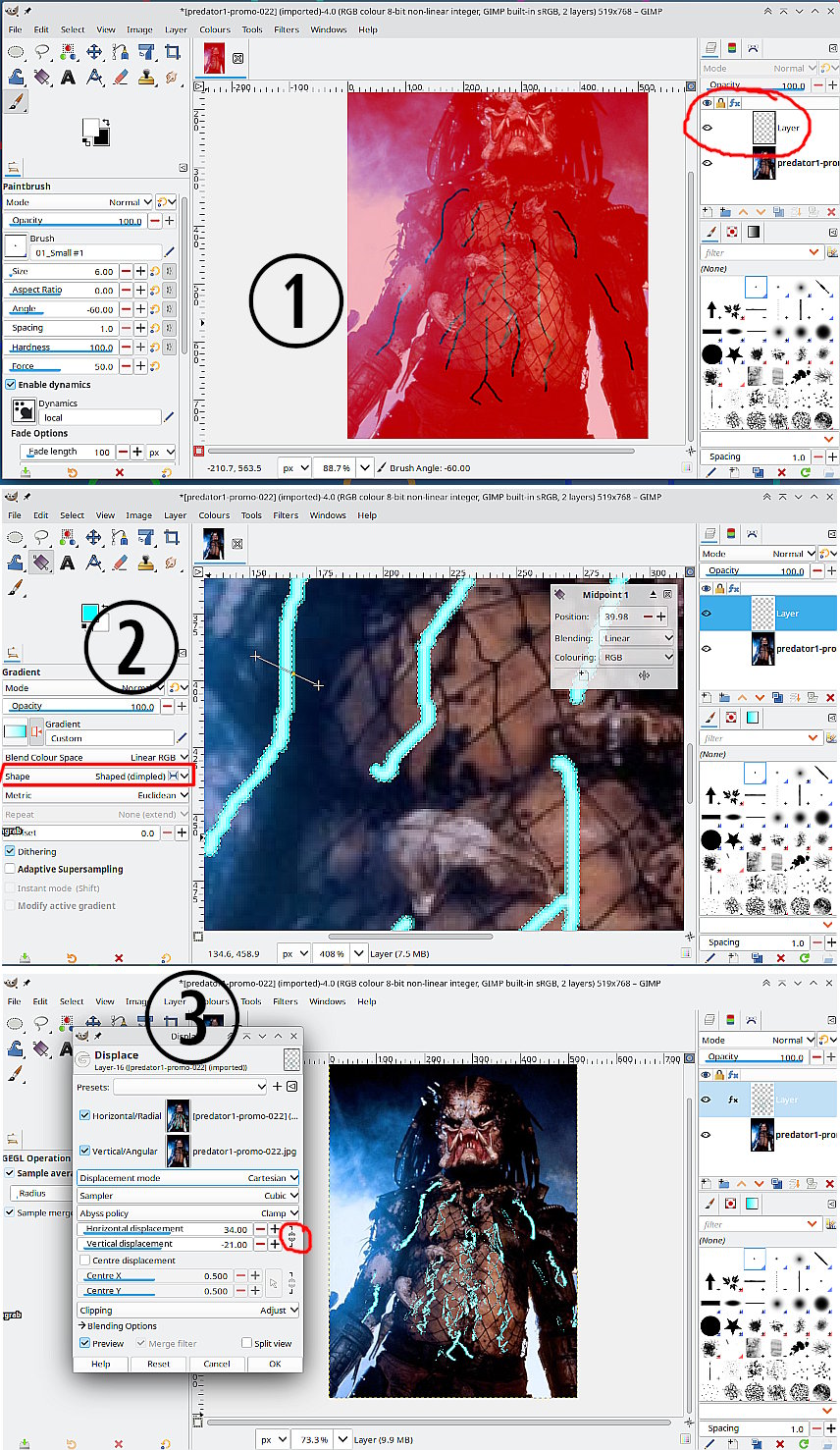Click the reverse gradient icon beside gradient preview

tap(36, 731)
